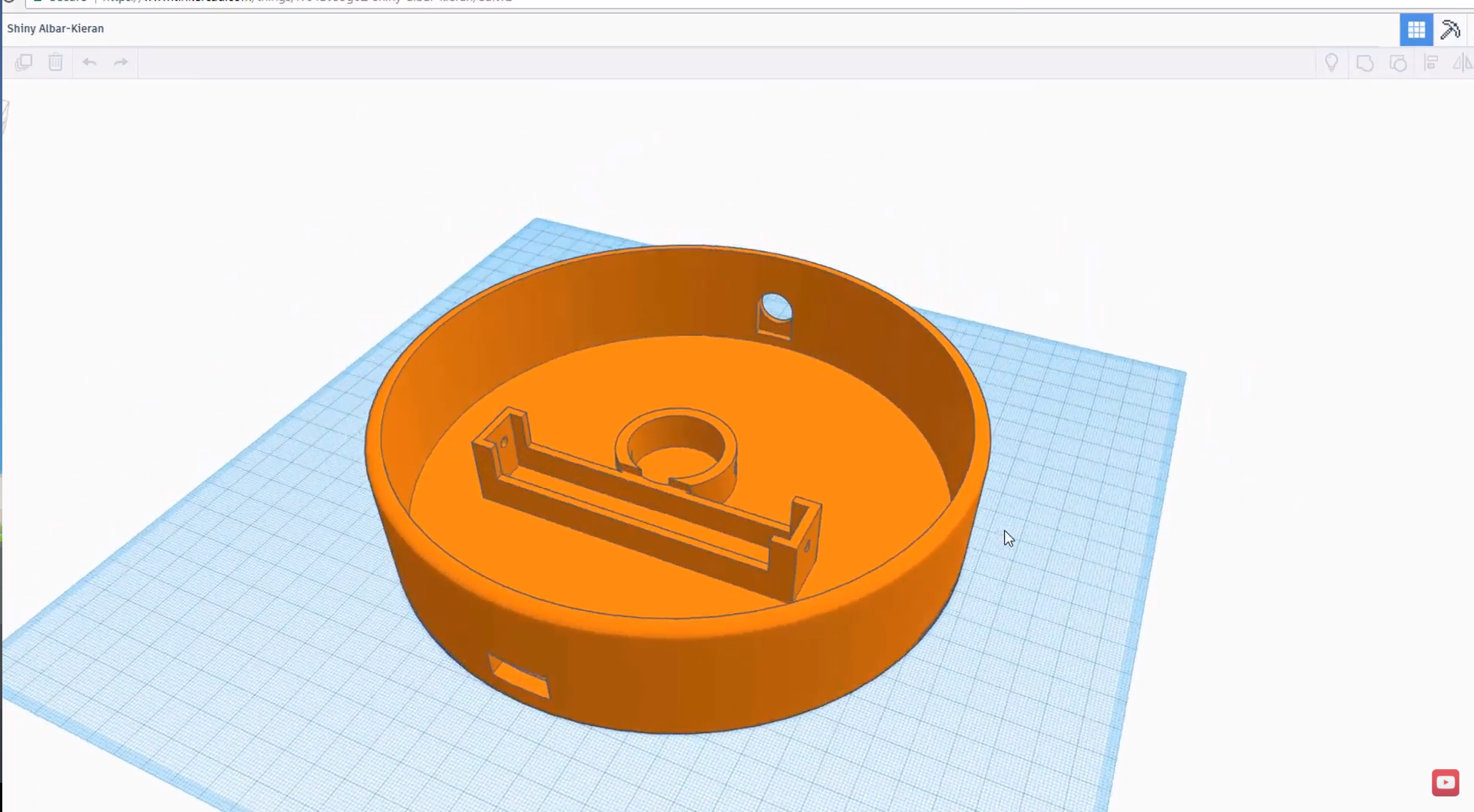The height and width of the screenshot is (812, 1474).
Task: Click the YouTube logo icon
Action: [x=1446, y=783]
